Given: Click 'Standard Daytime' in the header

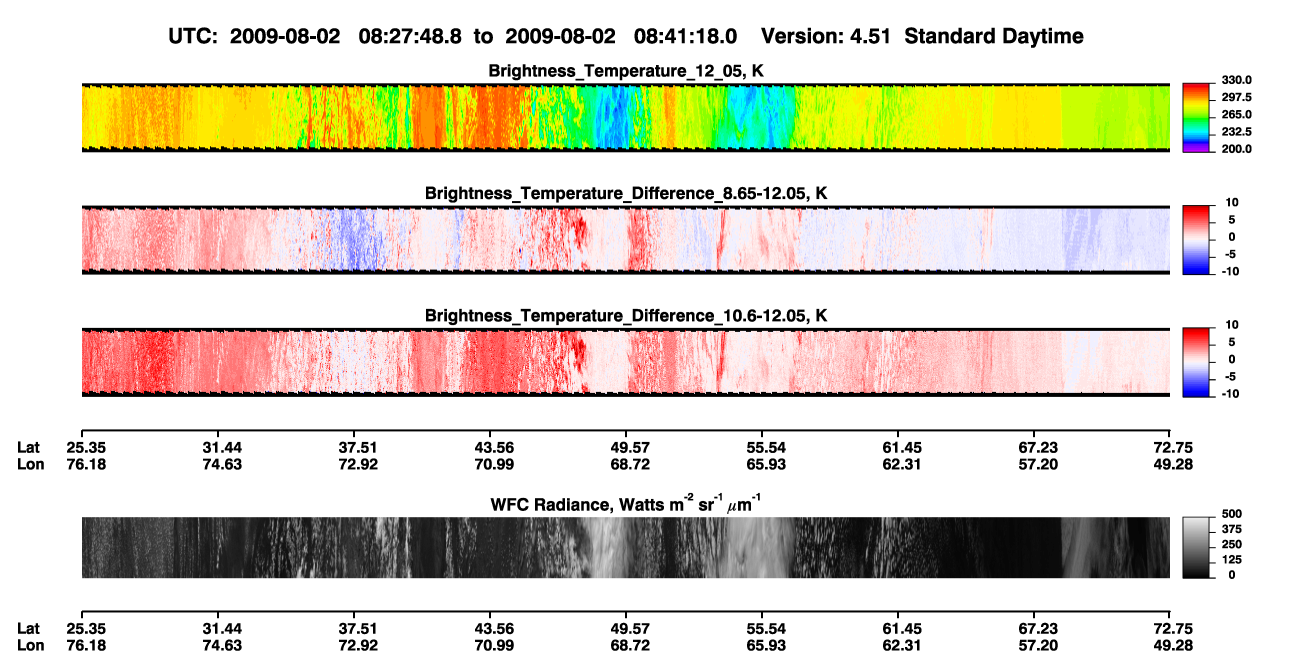Looking at the screenshot, I should pyautogui.click(x=993, y=37).
